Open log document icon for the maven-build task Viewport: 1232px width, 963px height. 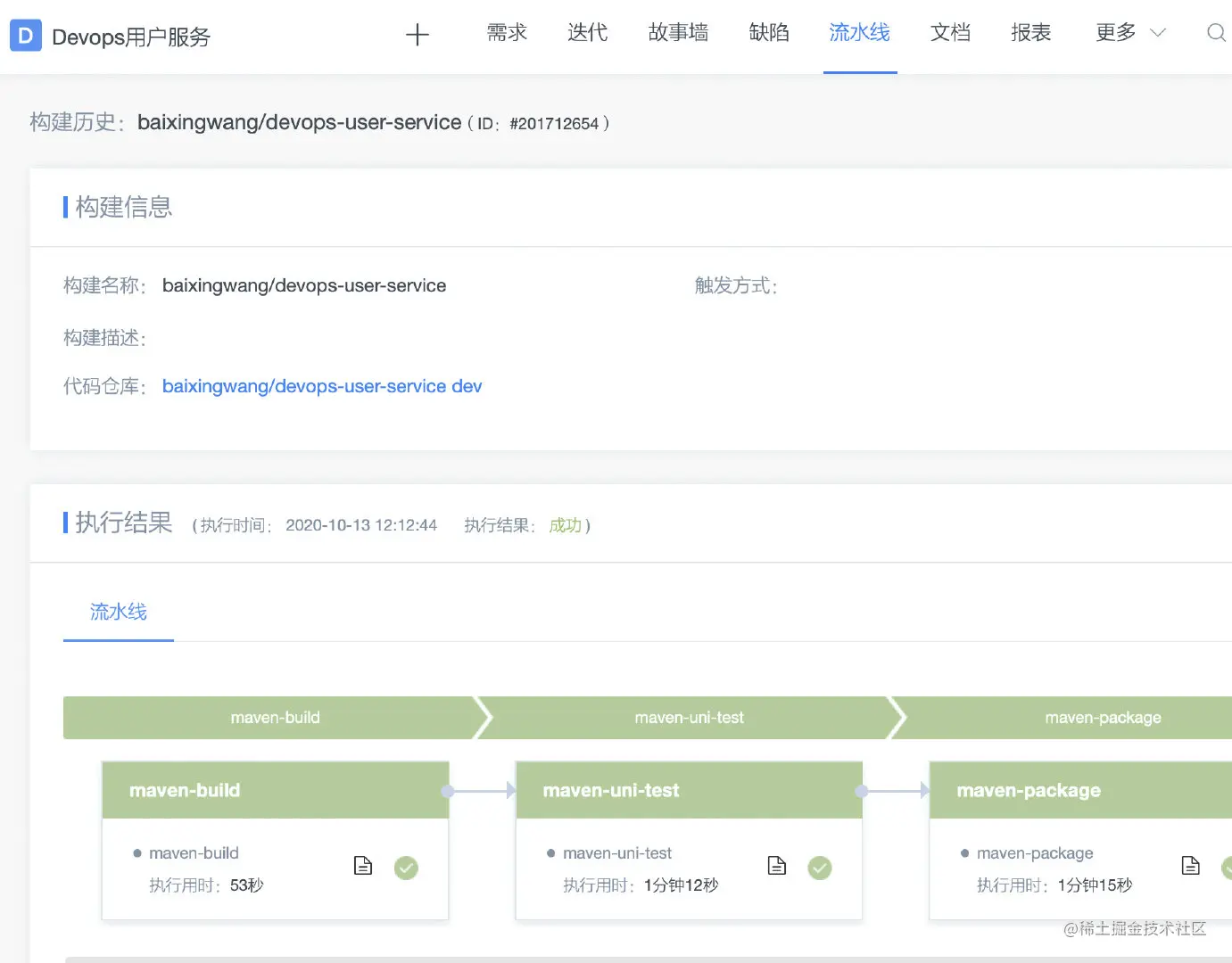tap(363, 866)
